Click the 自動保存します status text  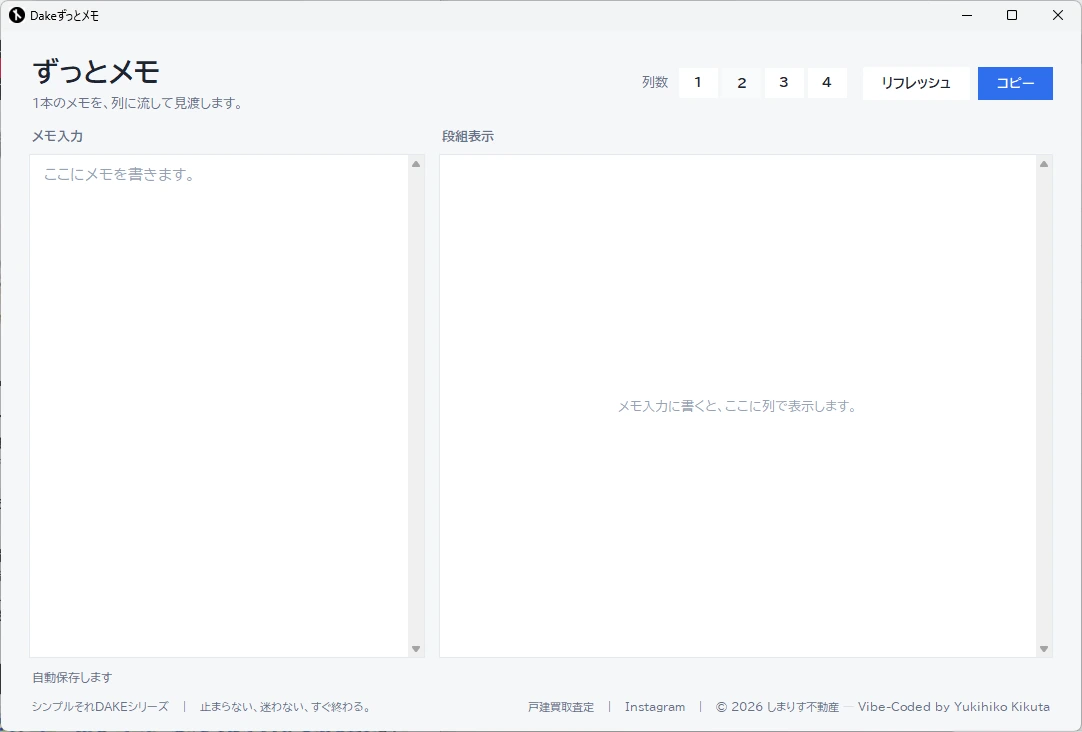click(x=72, y=677)
